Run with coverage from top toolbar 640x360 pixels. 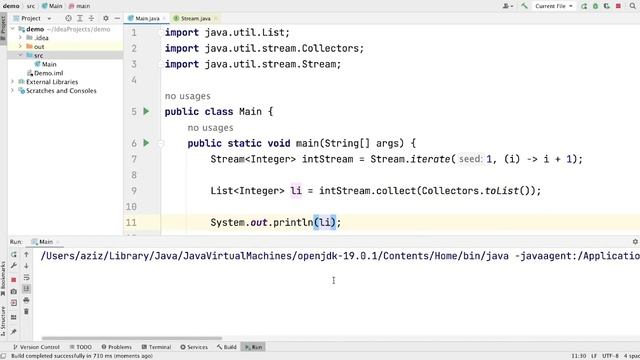tap(607, 6)
